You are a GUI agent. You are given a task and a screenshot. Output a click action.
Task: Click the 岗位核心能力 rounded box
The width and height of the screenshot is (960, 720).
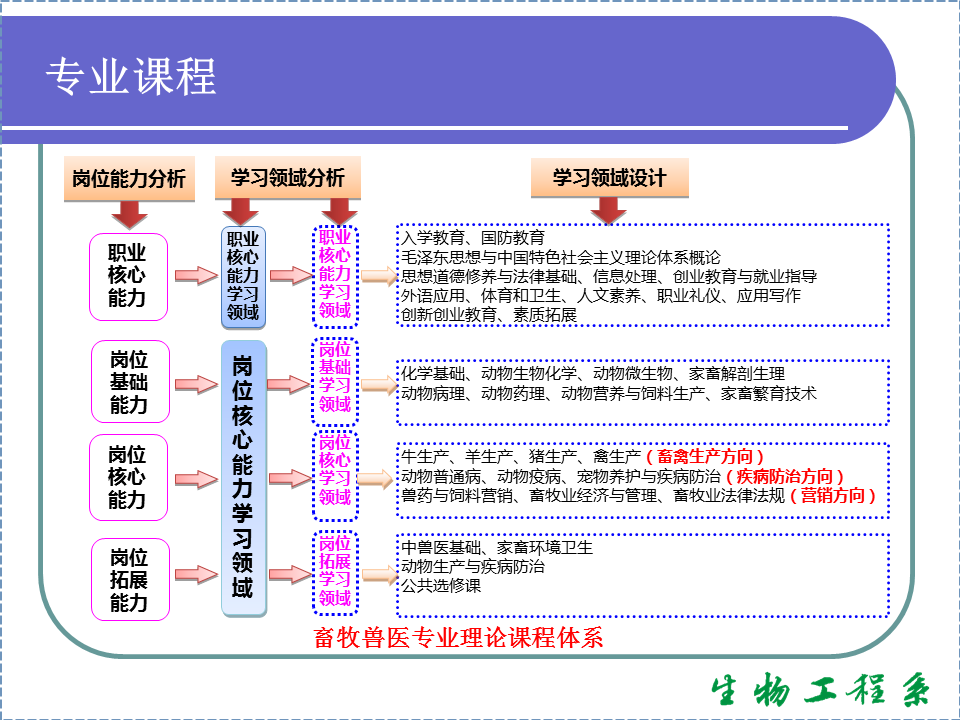tap(127, 478)
